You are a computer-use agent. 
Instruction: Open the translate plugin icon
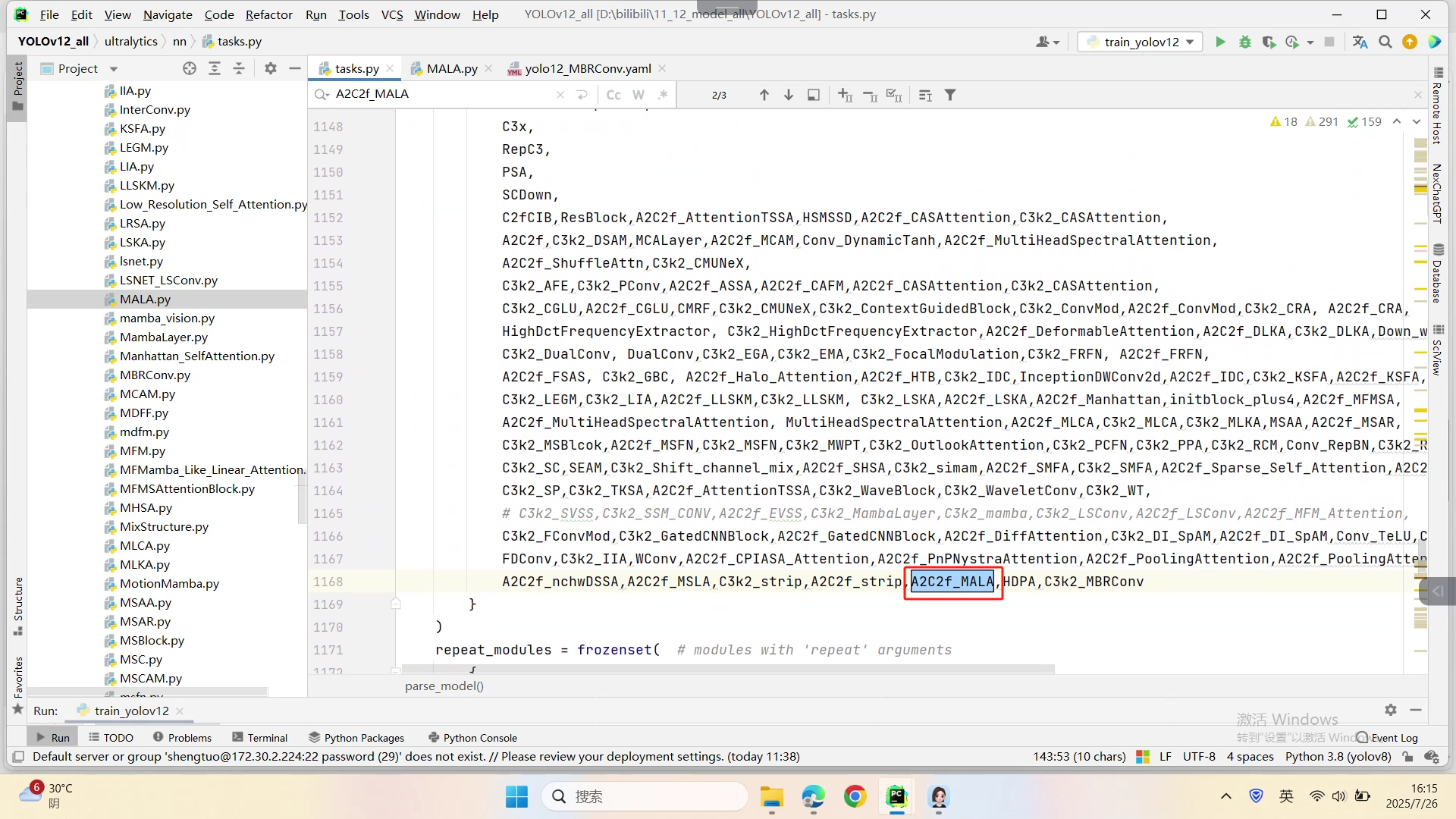1360,42
